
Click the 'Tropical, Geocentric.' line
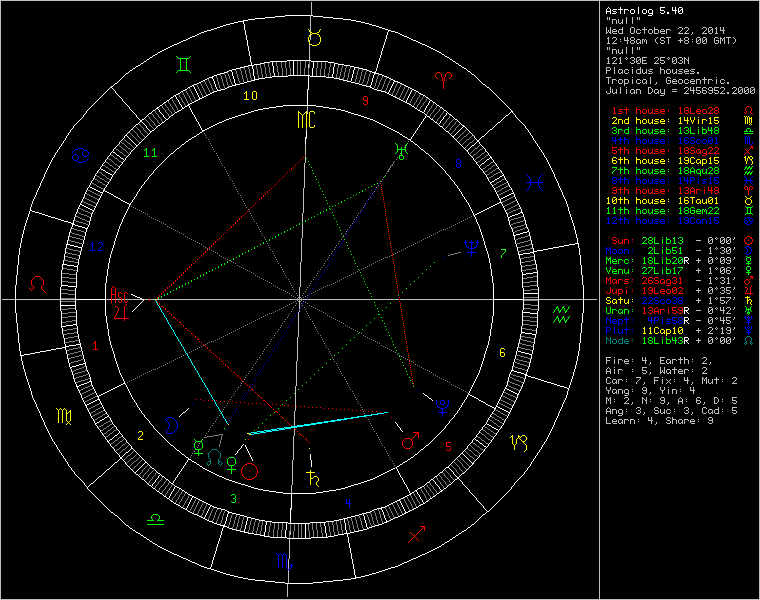coord(668,80)
